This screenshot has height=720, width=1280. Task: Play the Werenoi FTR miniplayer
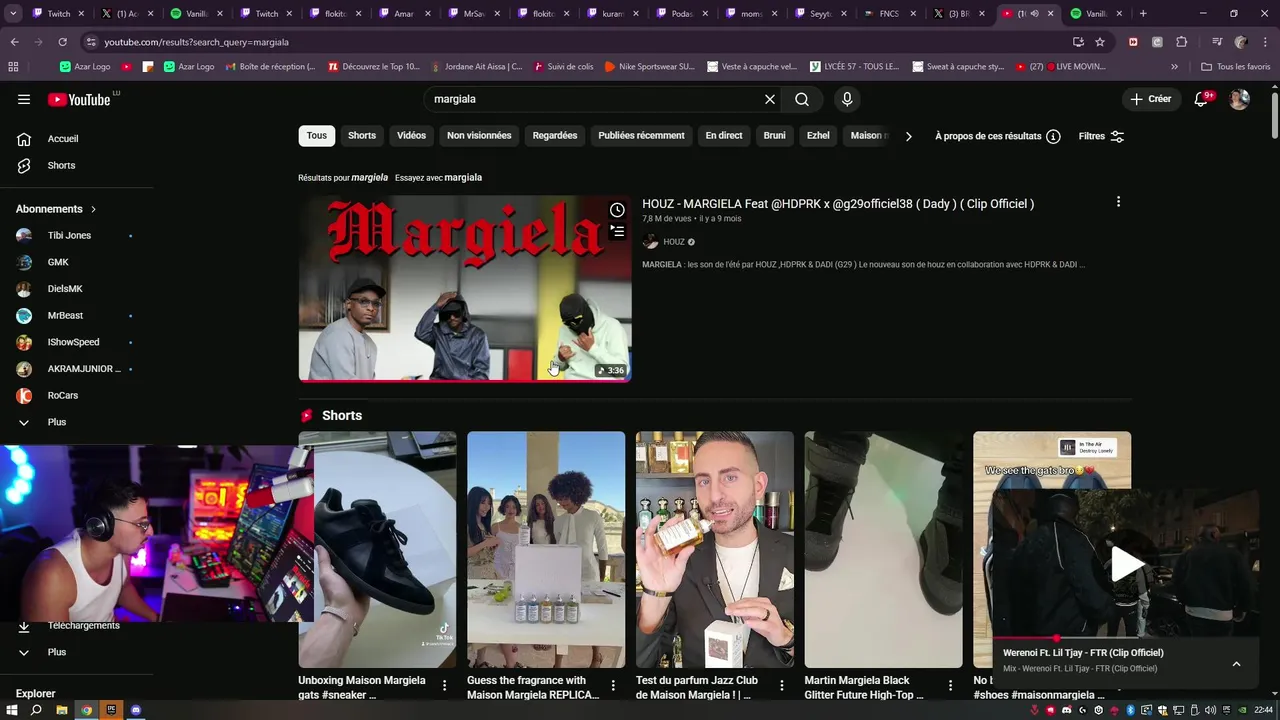[1127, 564]
